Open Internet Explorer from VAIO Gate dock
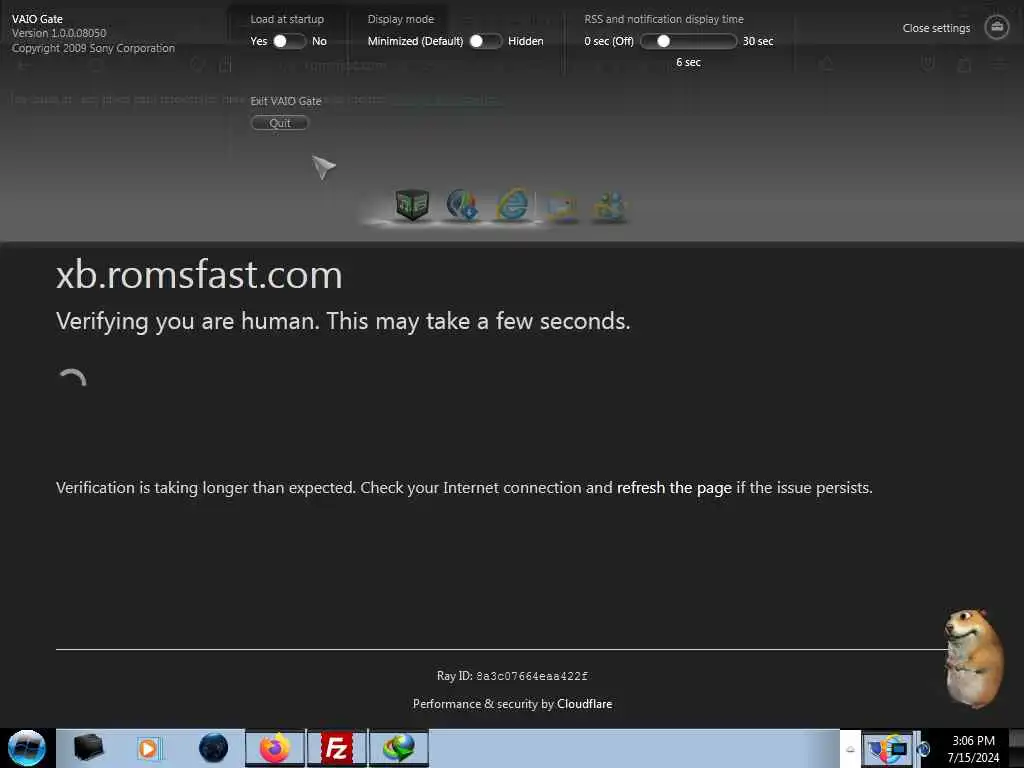 point(513,204)
